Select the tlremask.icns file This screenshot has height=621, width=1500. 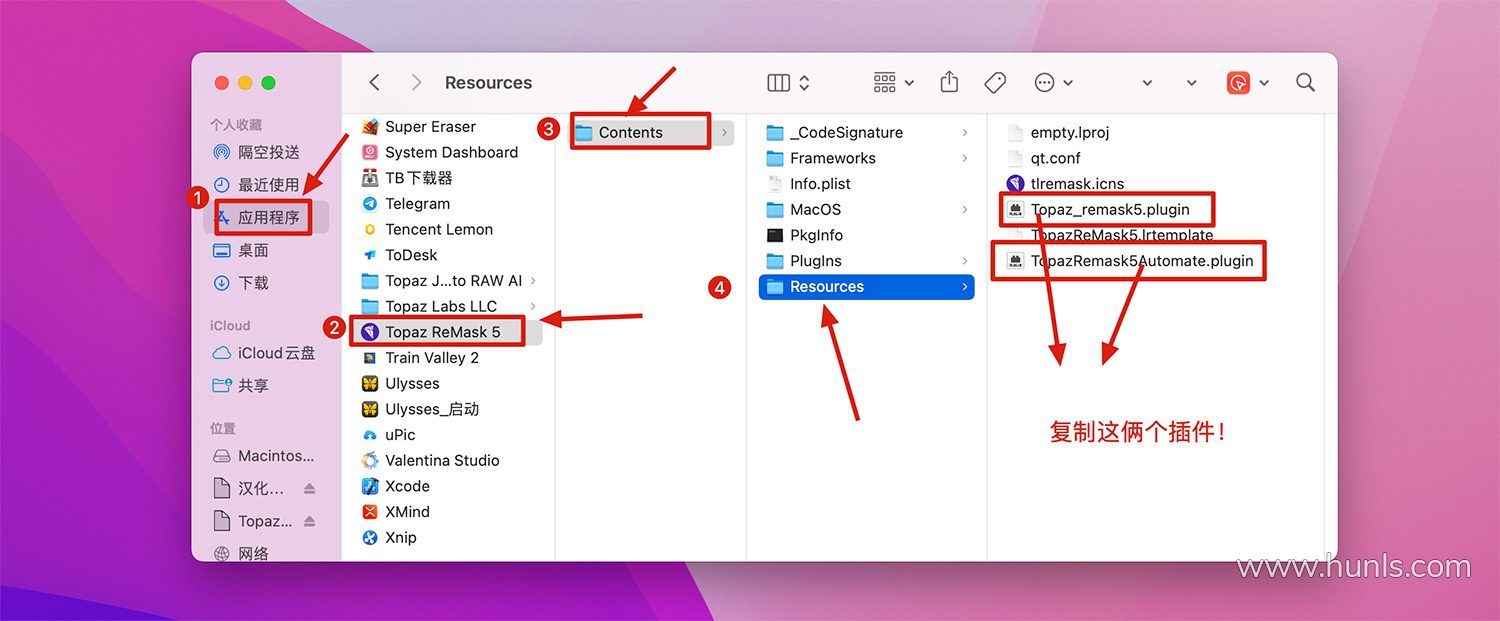tap(1066, 184)
